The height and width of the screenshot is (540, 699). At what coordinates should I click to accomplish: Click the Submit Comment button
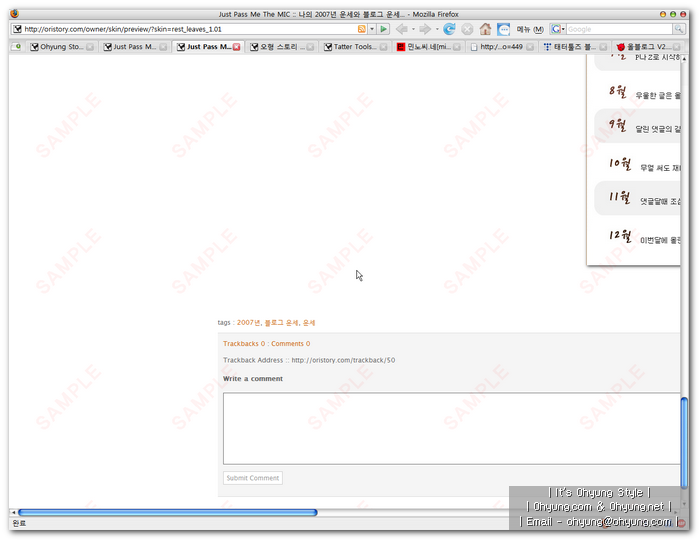(x=253, y=478)
